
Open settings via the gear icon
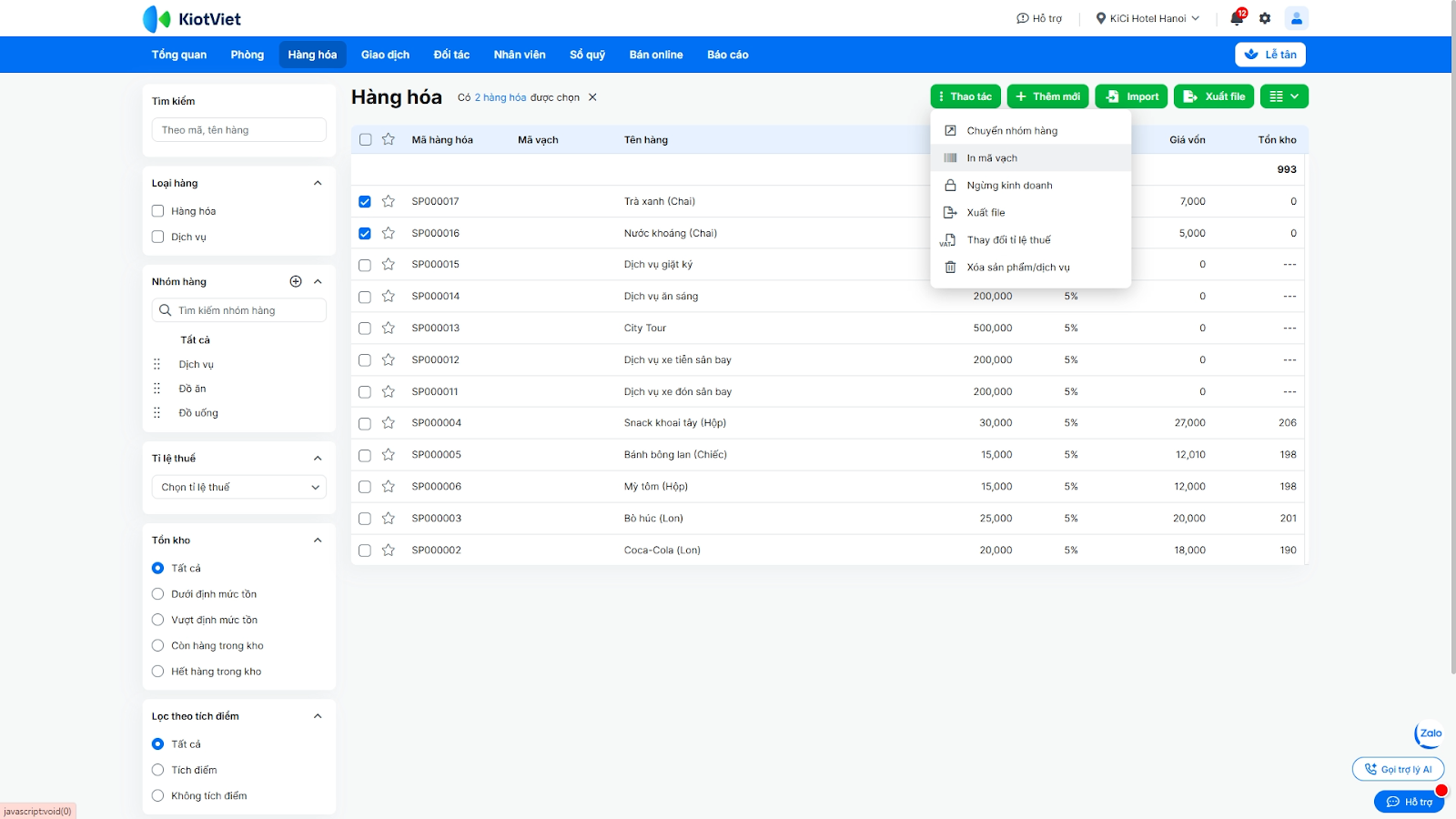(1265, 18)
